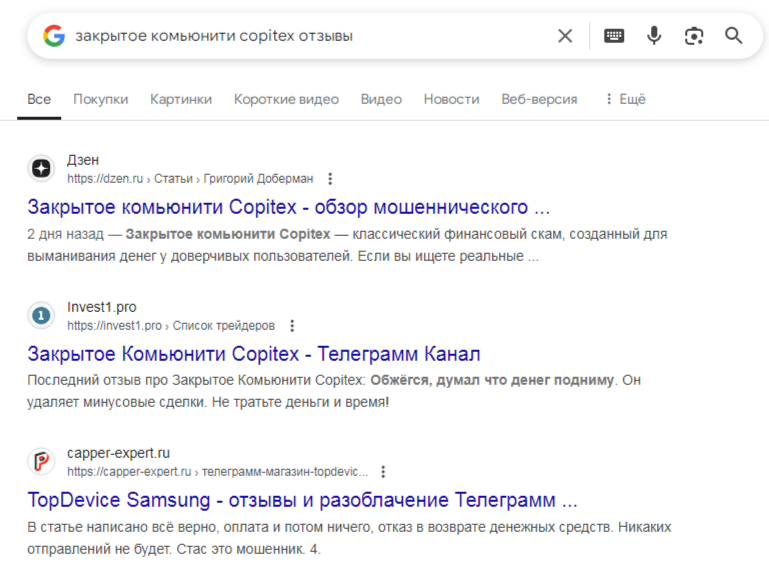
Task: Open options menu for invest1.pro result
Action: click(x=292, y=326)
